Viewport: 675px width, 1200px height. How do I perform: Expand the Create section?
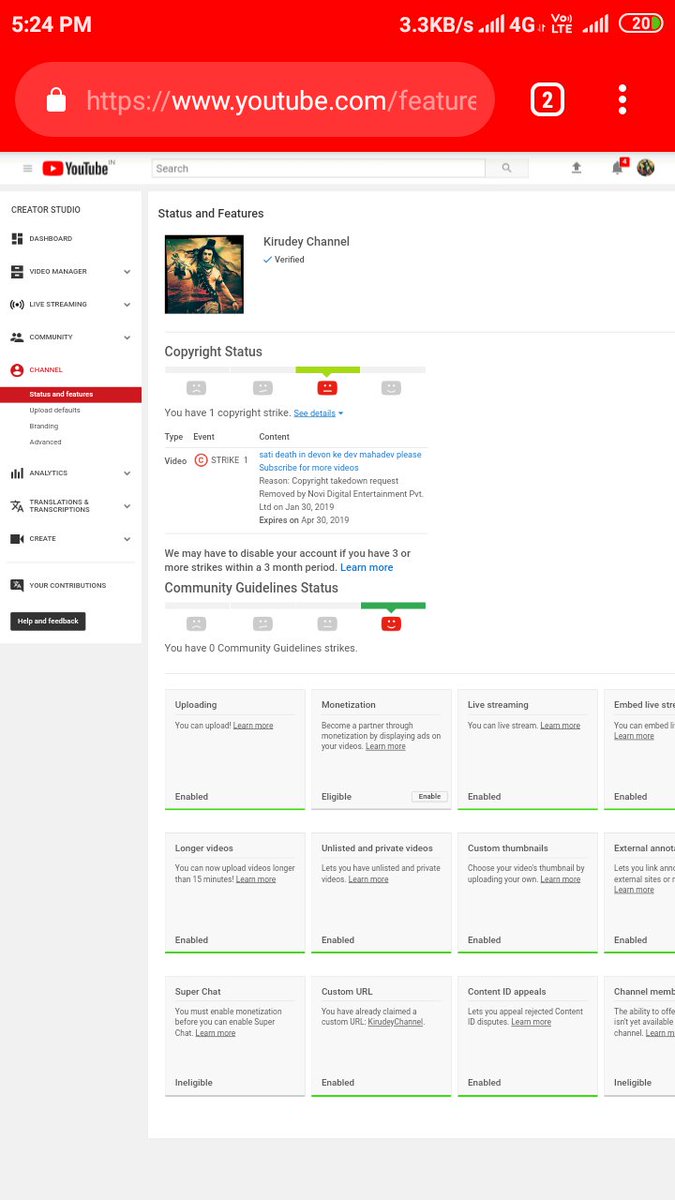point(127,539)
